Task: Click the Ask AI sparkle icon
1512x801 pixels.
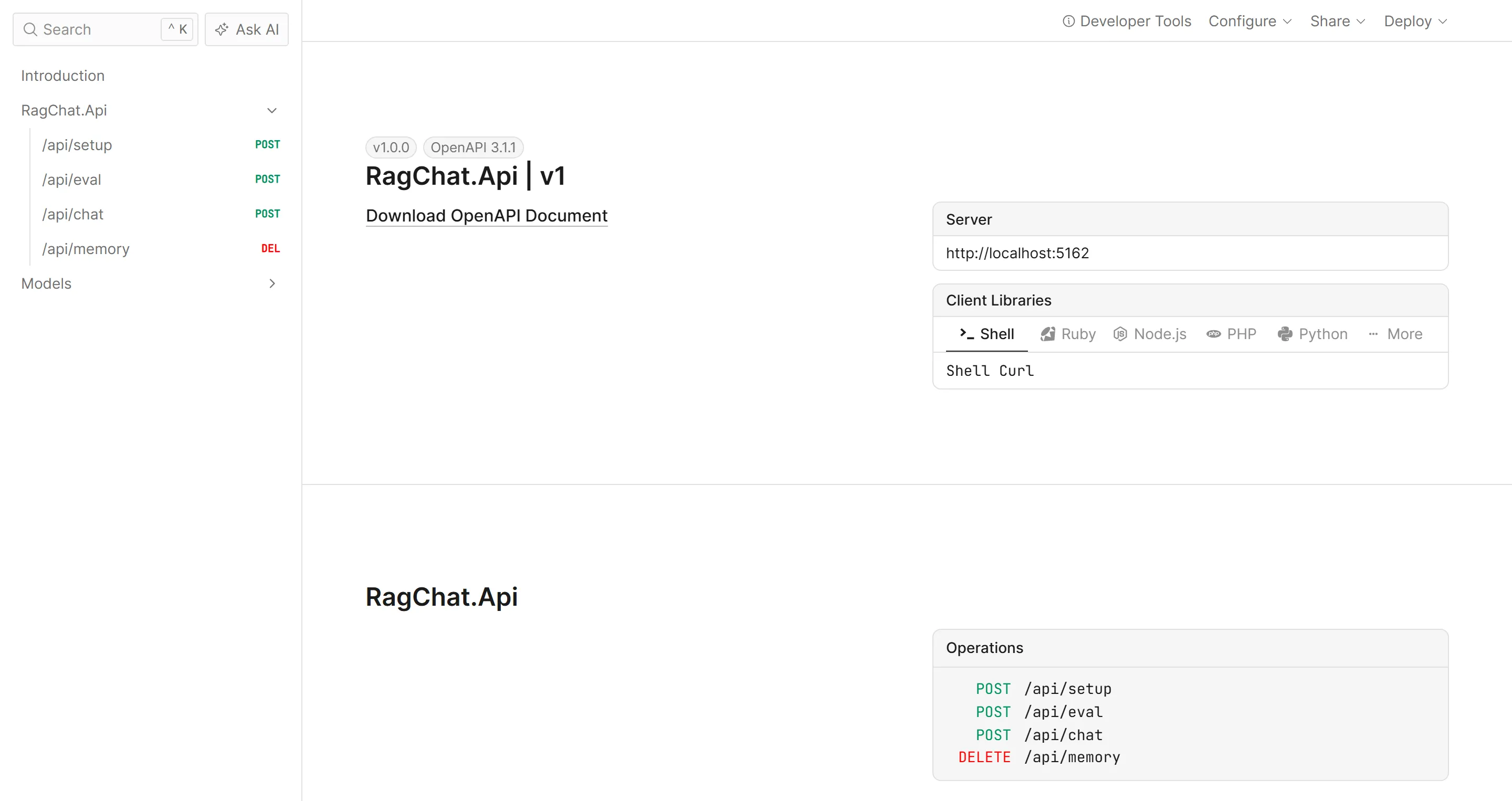Action: click(221, 29)
